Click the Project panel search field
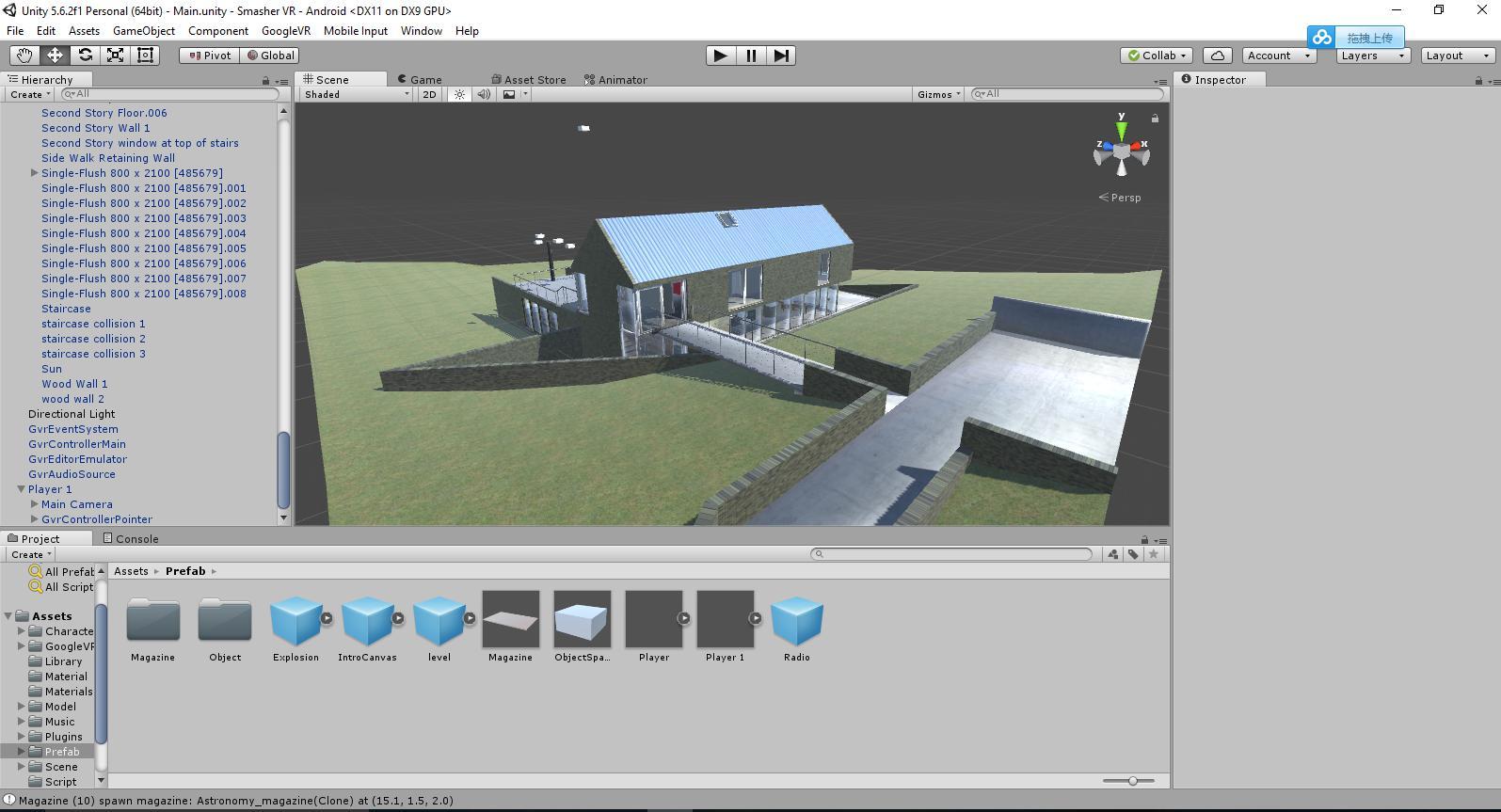This screenshot has height=812, width=1501. (950, 554)
